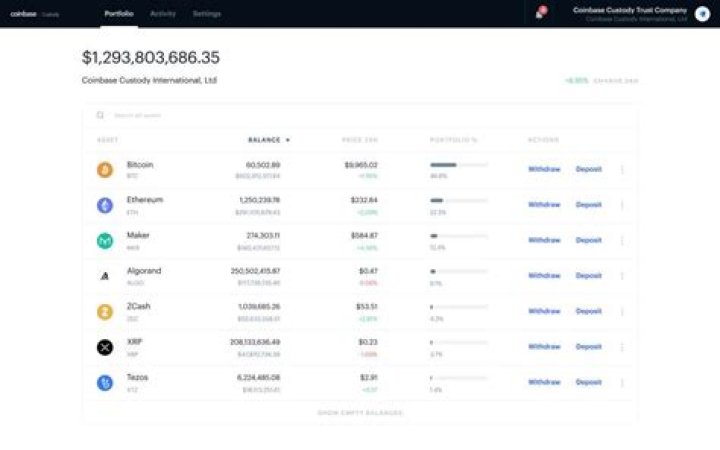This screenshot has height=450, width=720.
Task: Deposit Maker
Action: tap(589, 240)
